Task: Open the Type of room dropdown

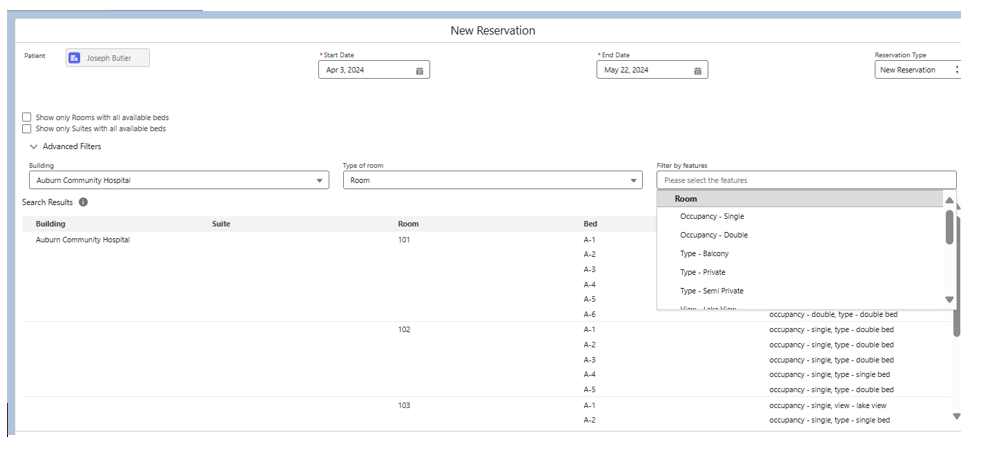Action: (492, 181)
